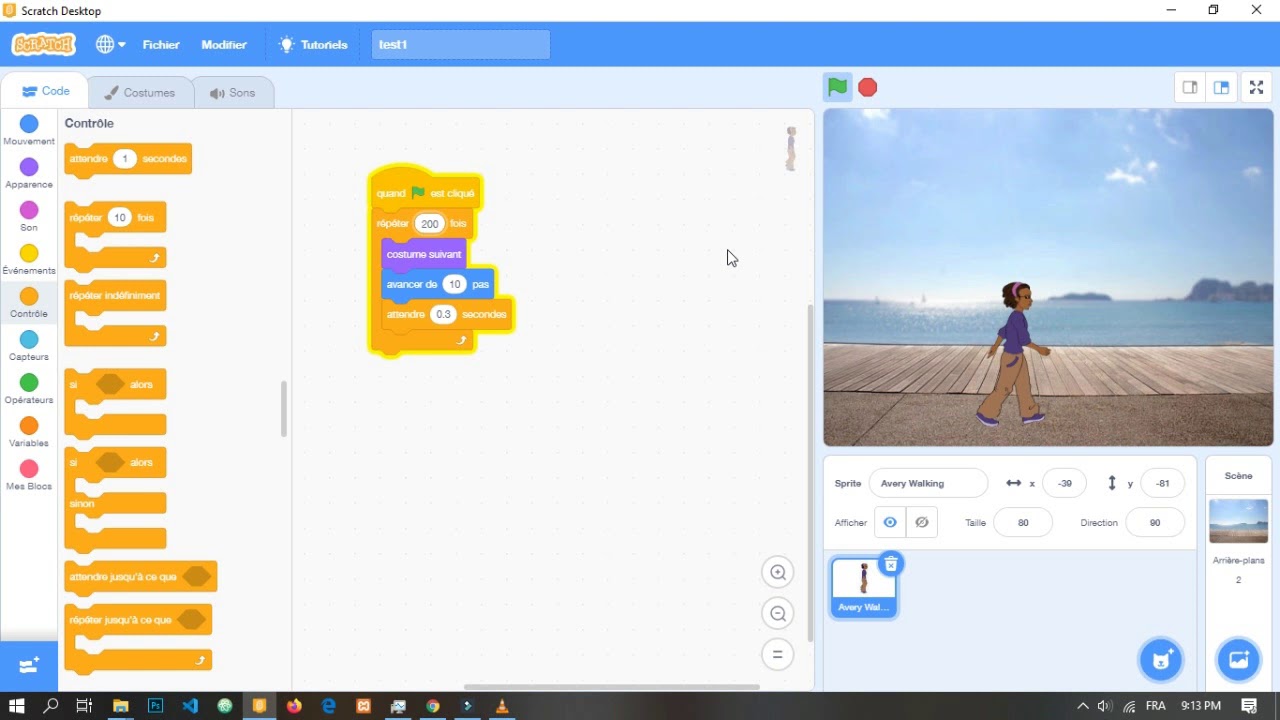Switch to the Sons tab
This screenshot has width=1280, height=720.
click(x=232, y=92)
